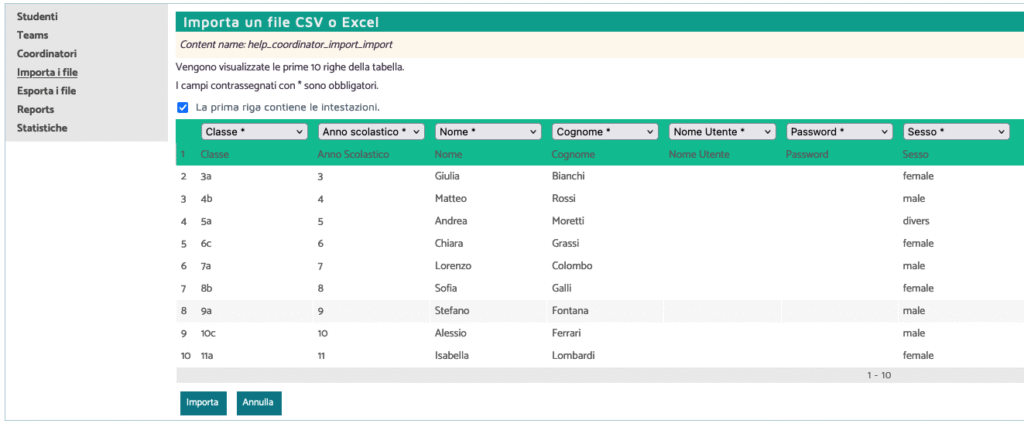1024x427 pixels.
Task: Select Coordinatori in the sidebar menu
Action: click(x=47, y=54)
